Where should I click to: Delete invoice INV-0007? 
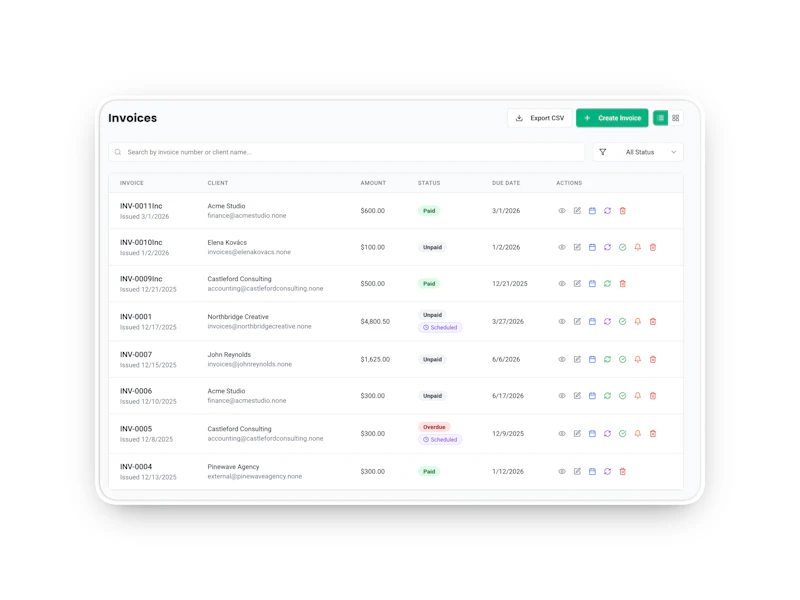(653, 359)
